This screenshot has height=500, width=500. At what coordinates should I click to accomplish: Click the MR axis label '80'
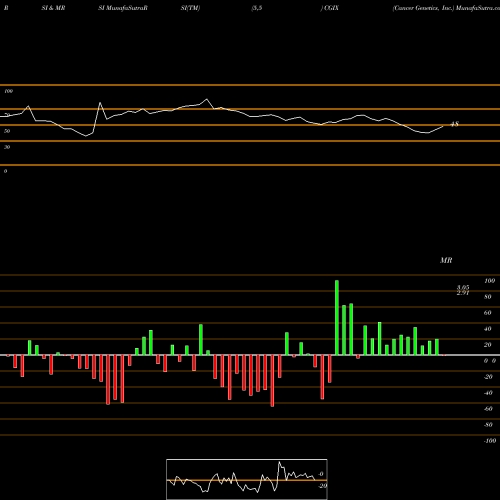click(x=488, y=297)
